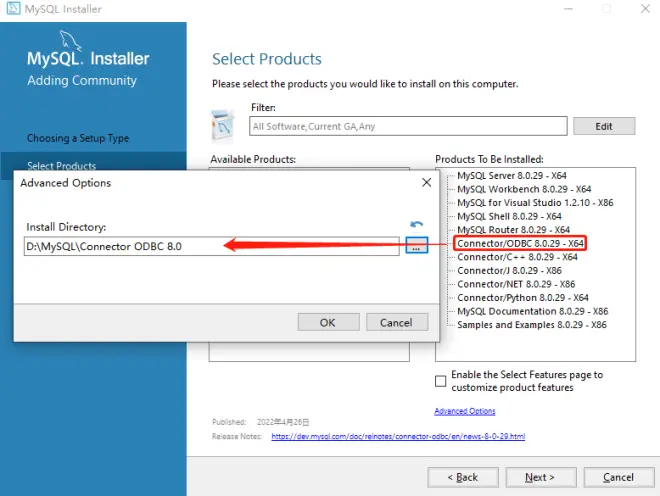Click the Available Products label
The width and height of the screenshot is (660, 496).
click(253, 159)
